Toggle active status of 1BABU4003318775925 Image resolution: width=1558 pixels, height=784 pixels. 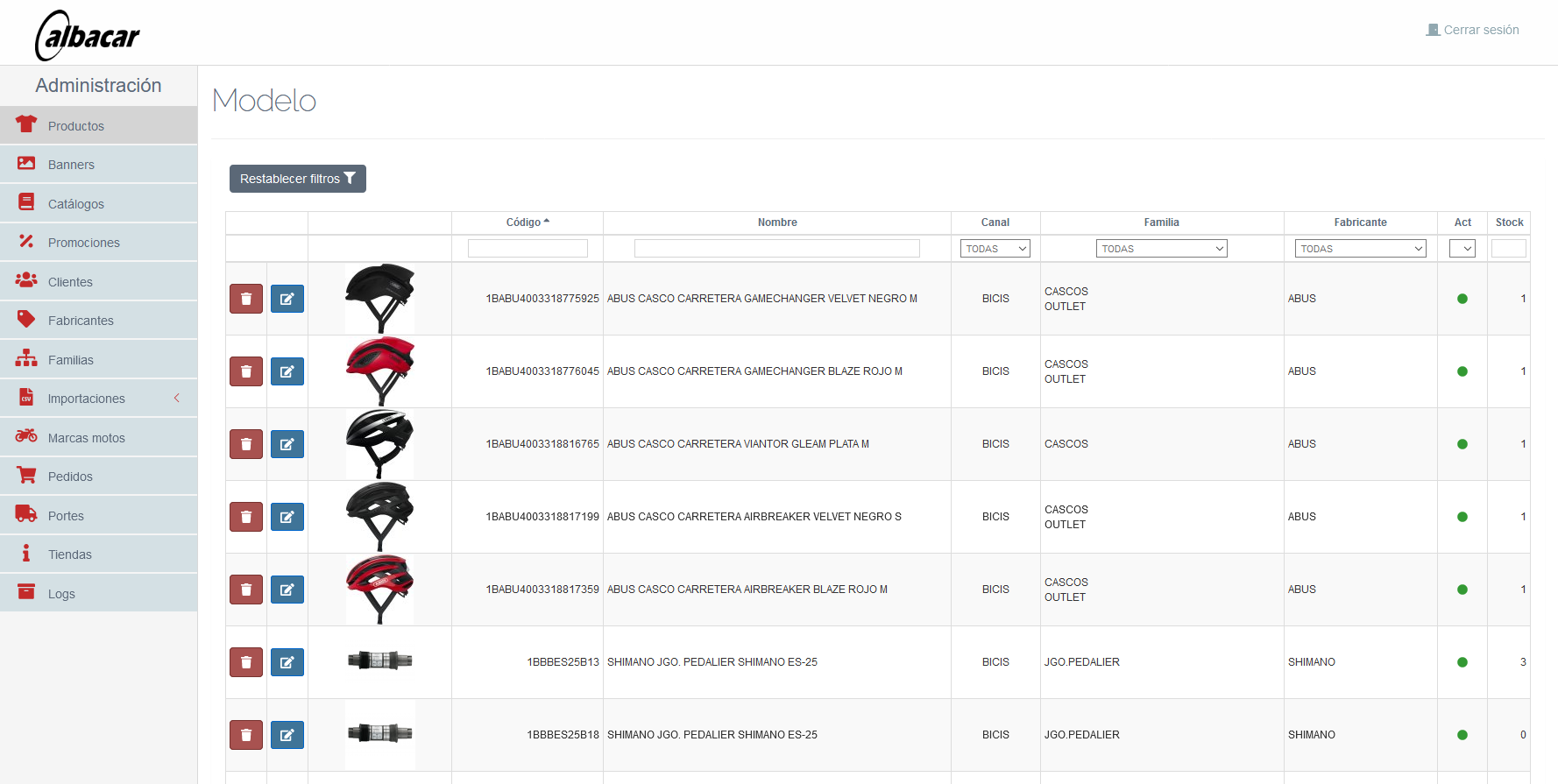click(x=1462, y=299)
